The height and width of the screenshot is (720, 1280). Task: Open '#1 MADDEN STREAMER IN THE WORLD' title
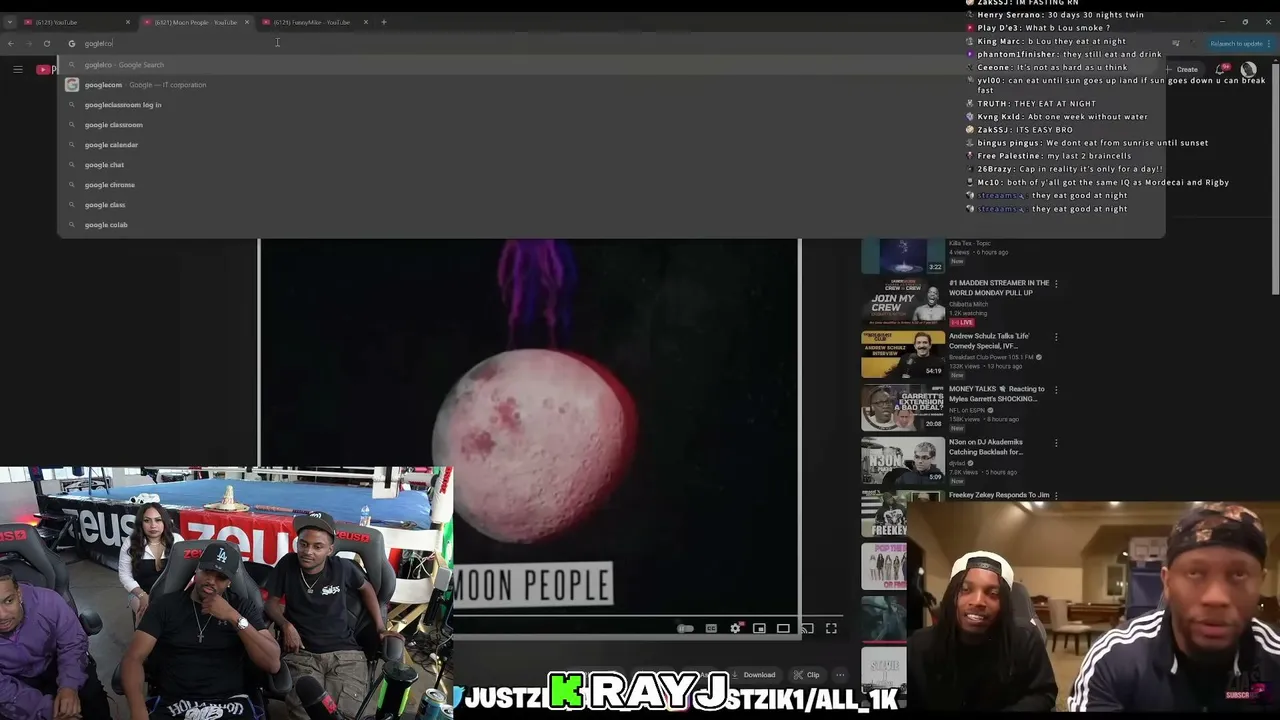[999, 288]
